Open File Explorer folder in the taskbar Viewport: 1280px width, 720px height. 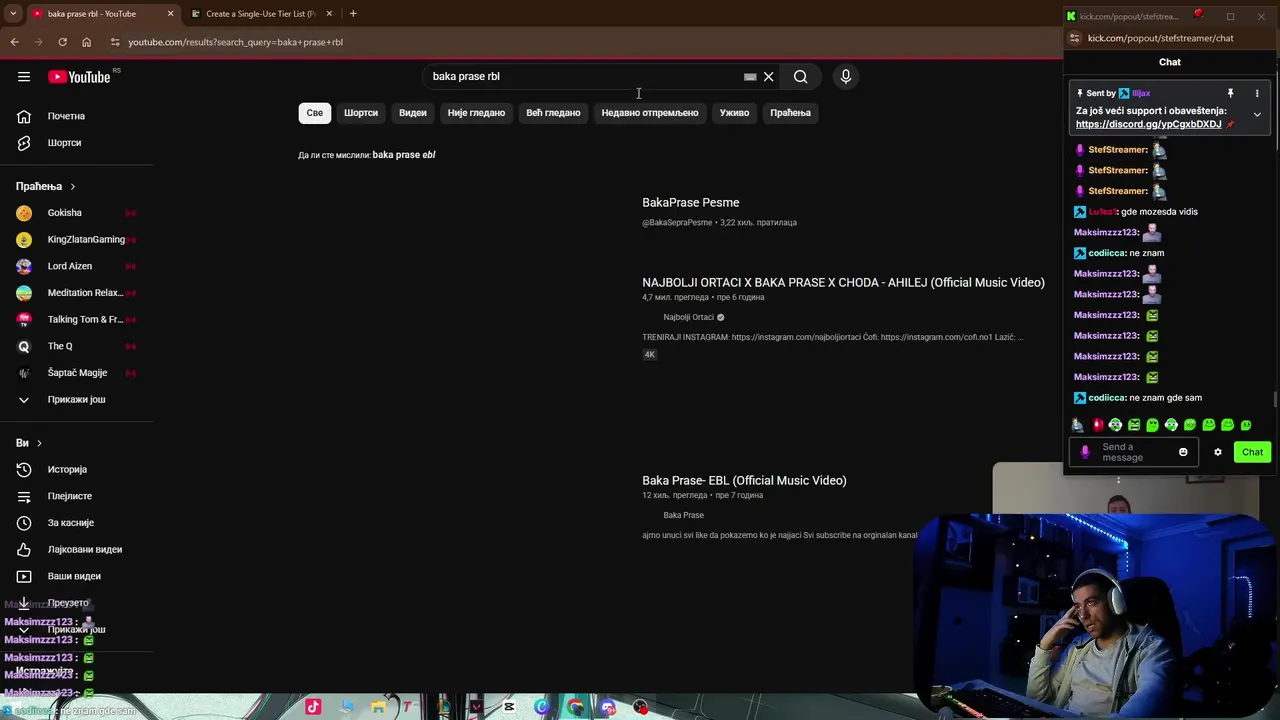tap(378, 707)
